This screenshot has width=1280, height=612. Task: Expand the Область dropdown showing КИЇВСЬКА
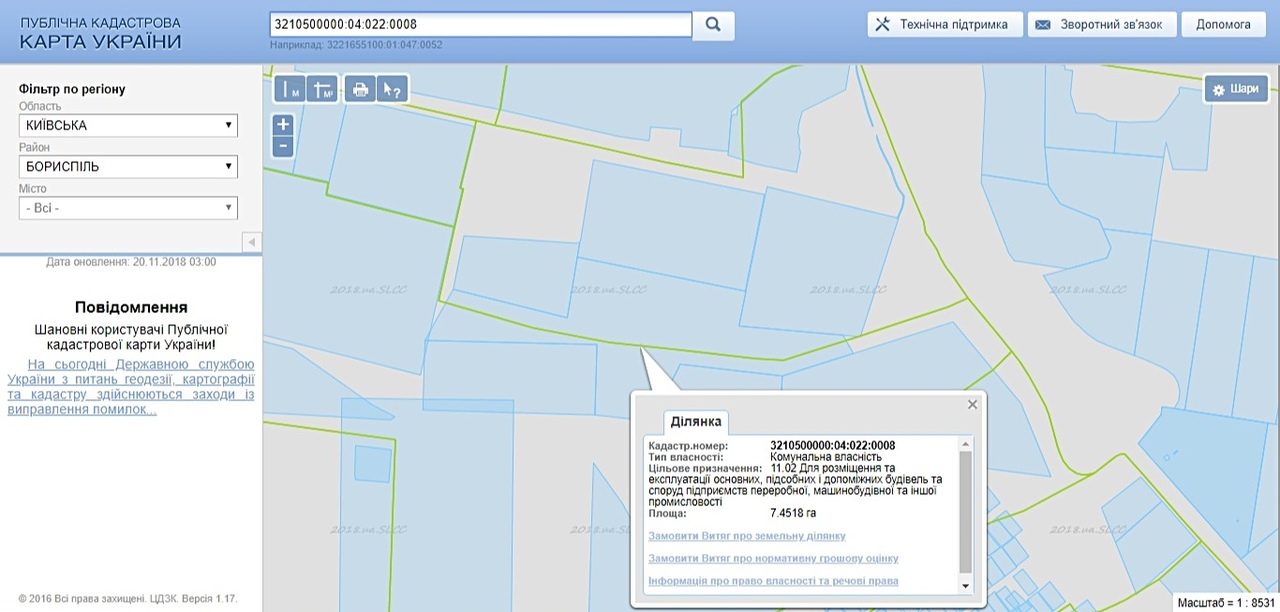(128, 125)
